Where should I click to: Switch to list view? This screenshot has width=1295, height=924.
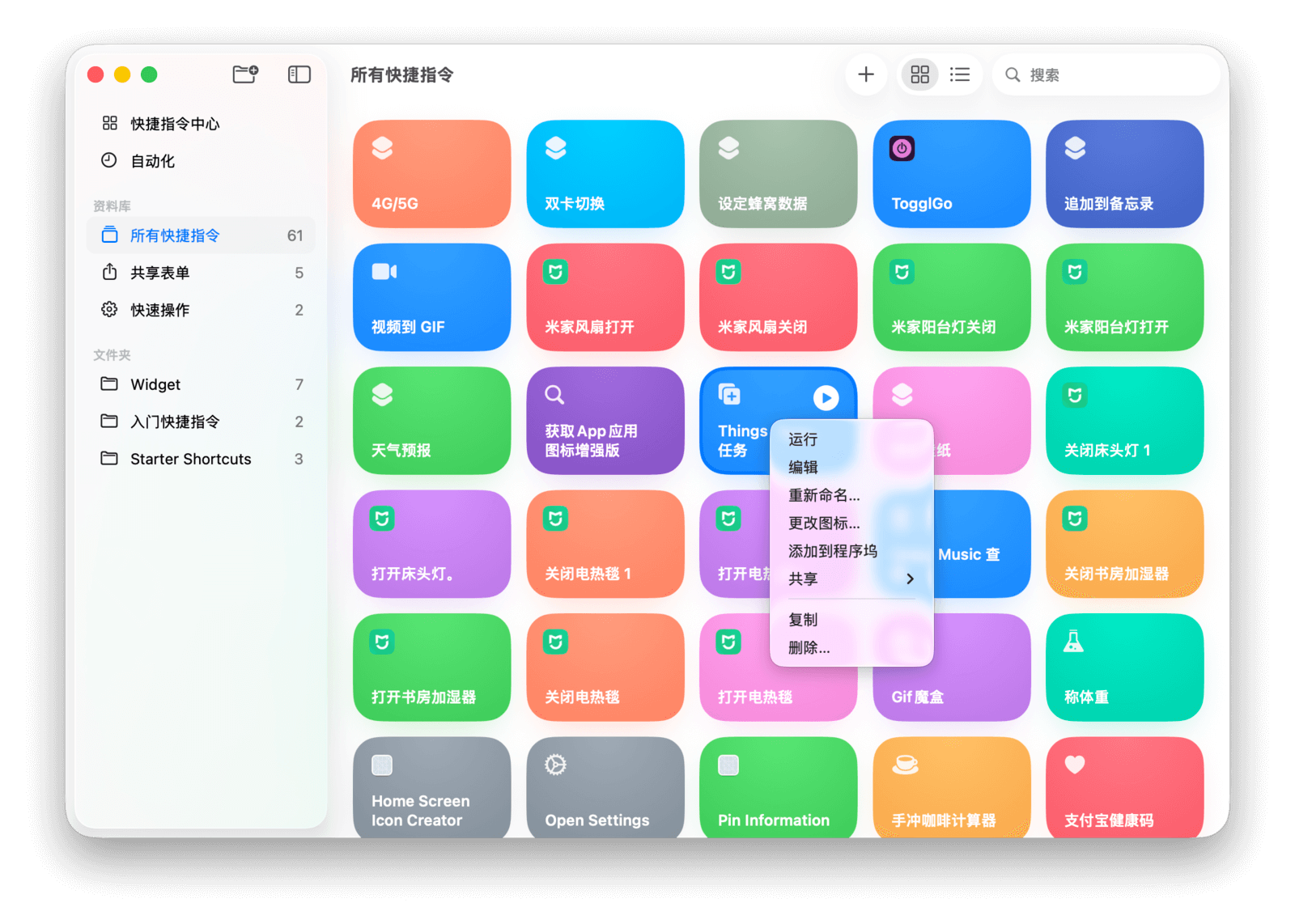tap(959, 74)
